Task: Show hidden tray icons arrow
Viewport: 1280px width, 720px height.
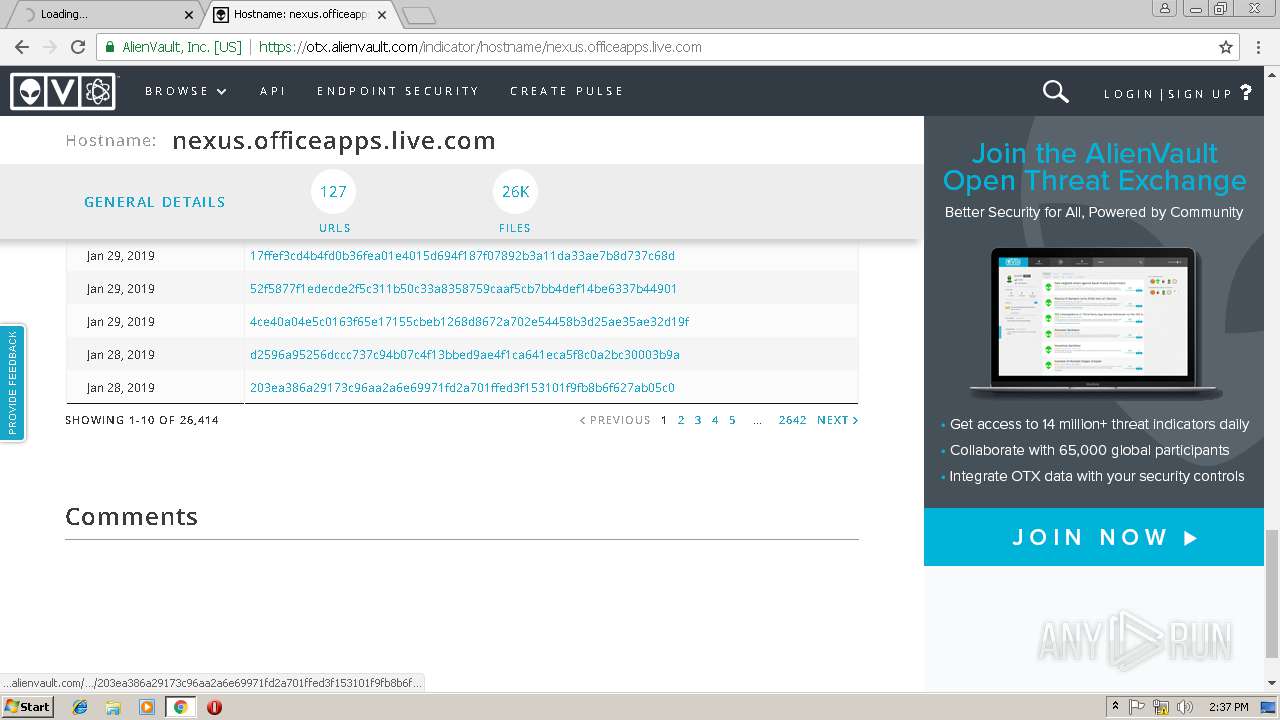Action: click(1116, 707)
